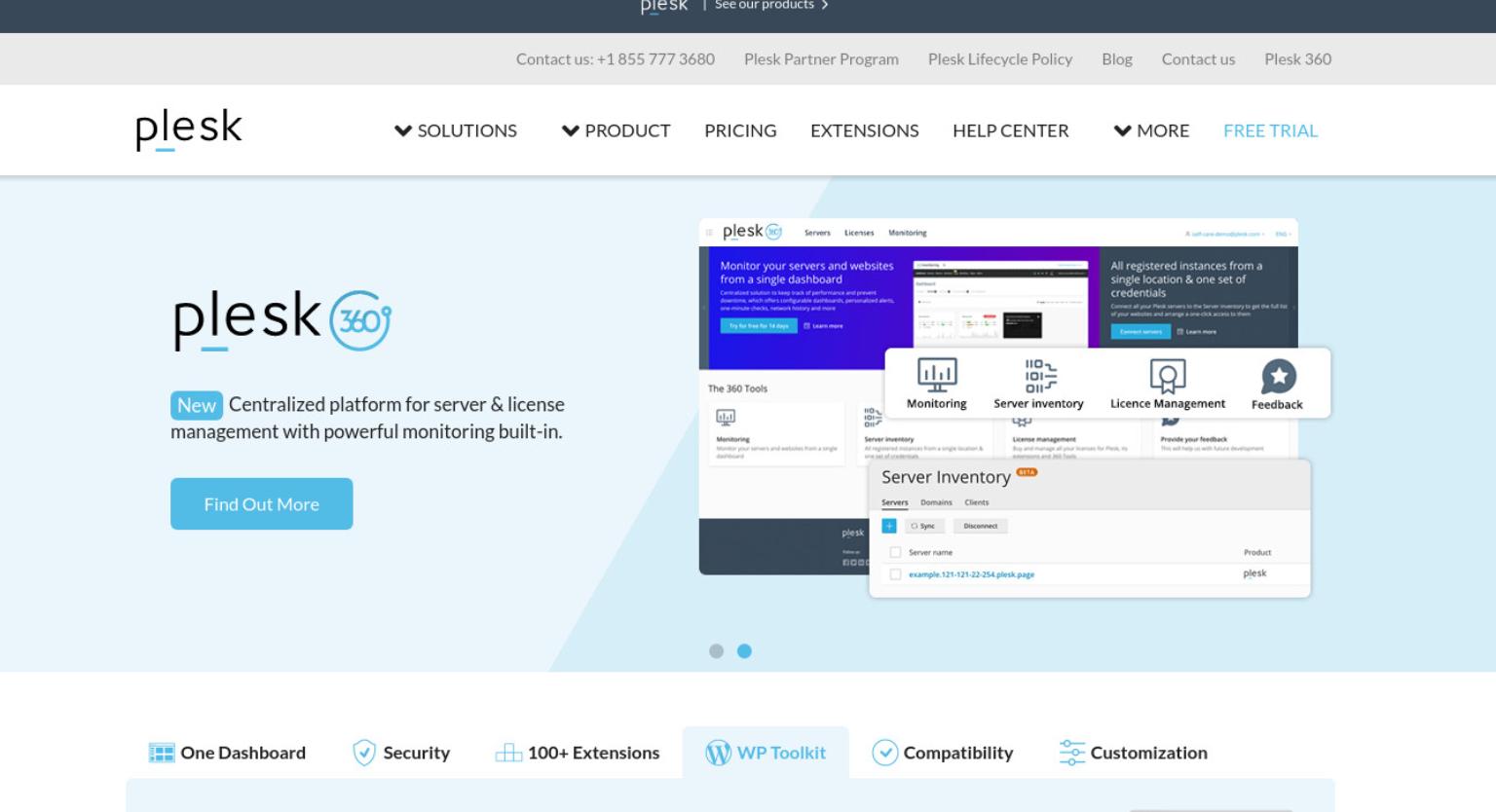Tick the example server row checkbox in the preview
Screen dimensions: 1496x812
pyautogui.click(x=895, y=574)
